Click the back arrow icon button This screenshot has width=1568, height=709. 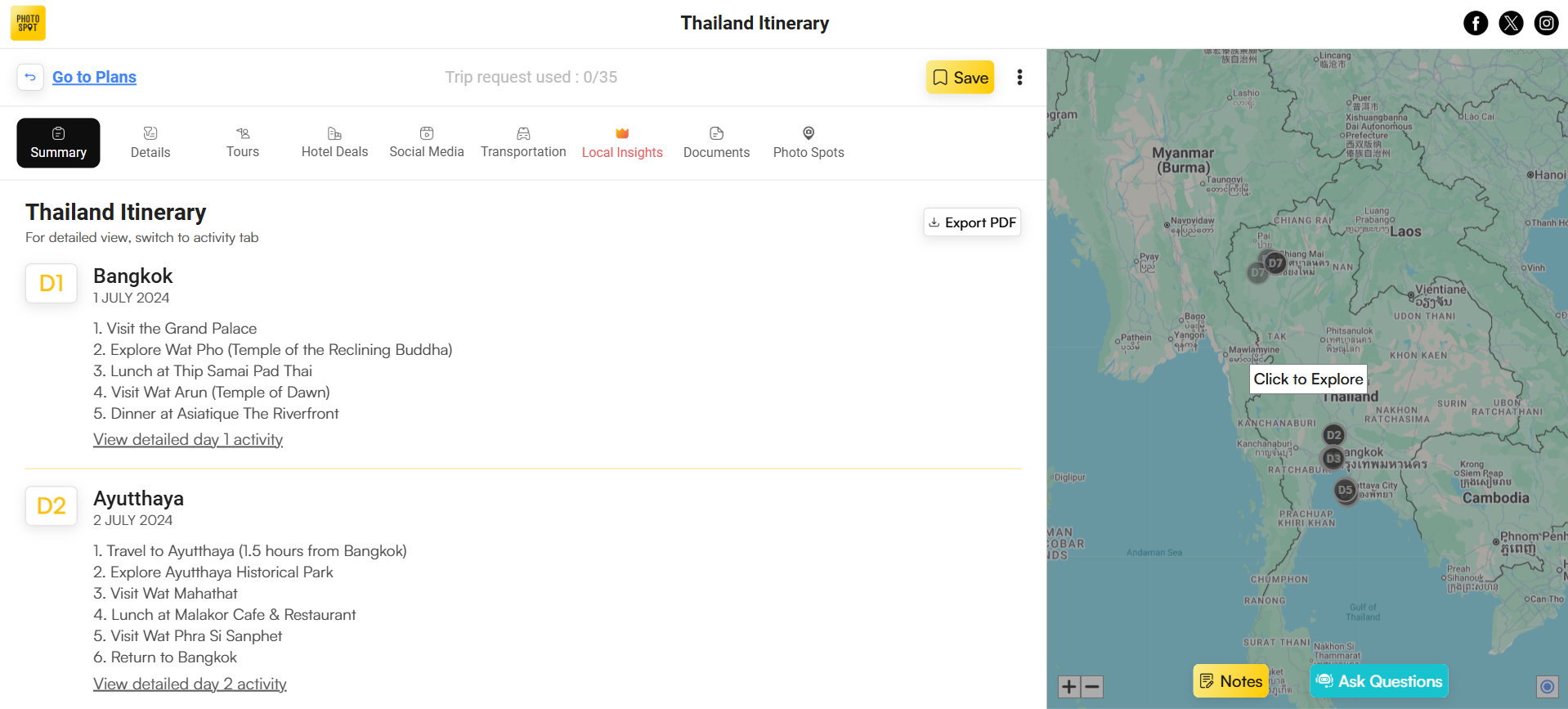click(30, 77)
